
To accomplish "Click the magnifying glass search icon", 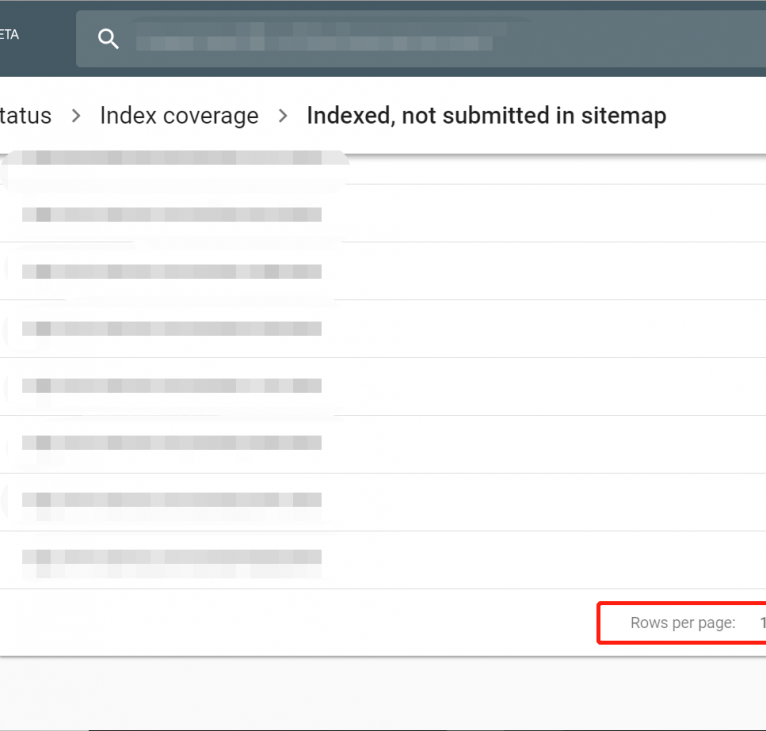I will [x=108, y=39].
